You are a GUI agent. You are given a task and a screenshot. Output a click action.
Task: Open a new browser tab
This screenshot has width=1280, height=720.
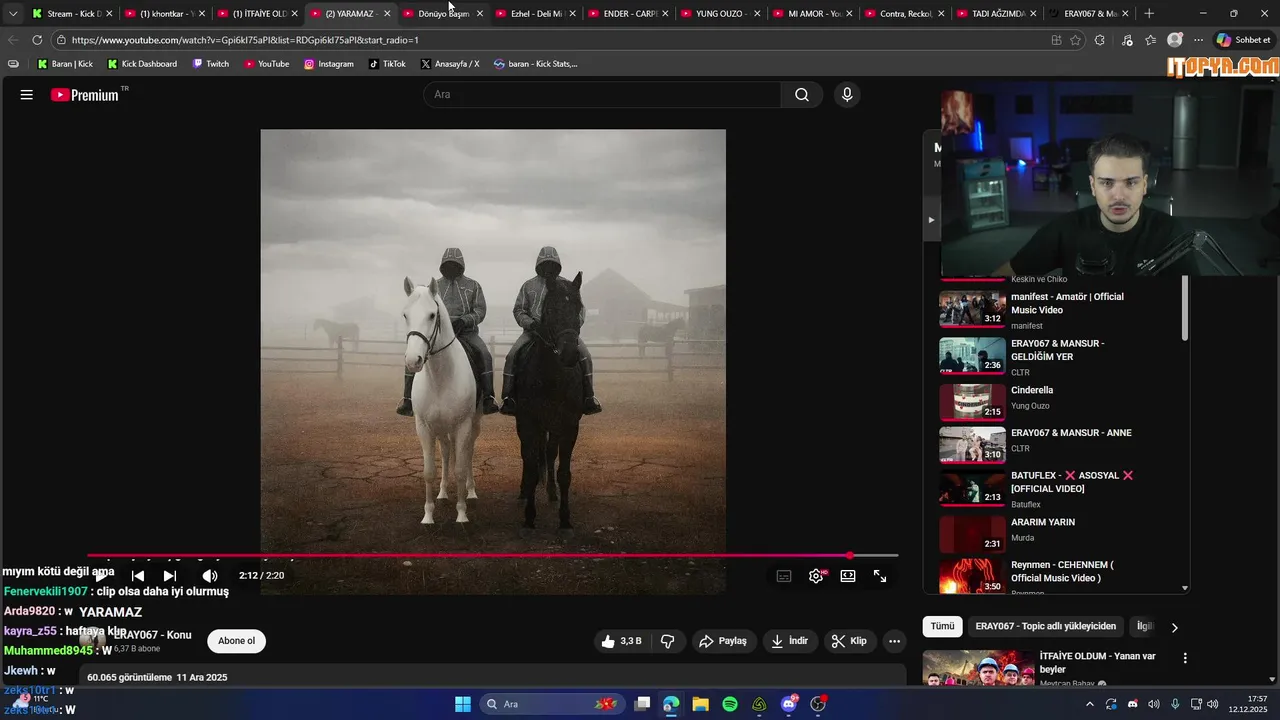click(x=1149, y=14)
